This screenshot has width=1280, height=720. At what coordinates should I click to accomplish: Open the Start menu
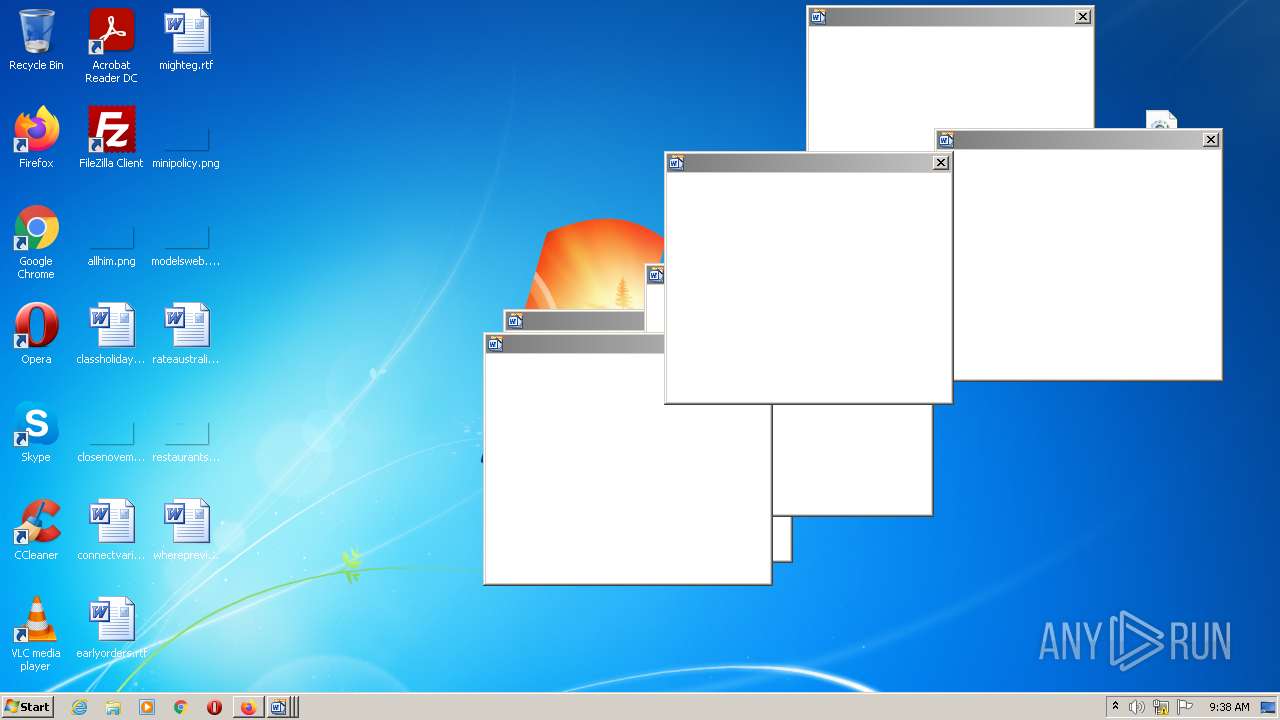point(27,707)
